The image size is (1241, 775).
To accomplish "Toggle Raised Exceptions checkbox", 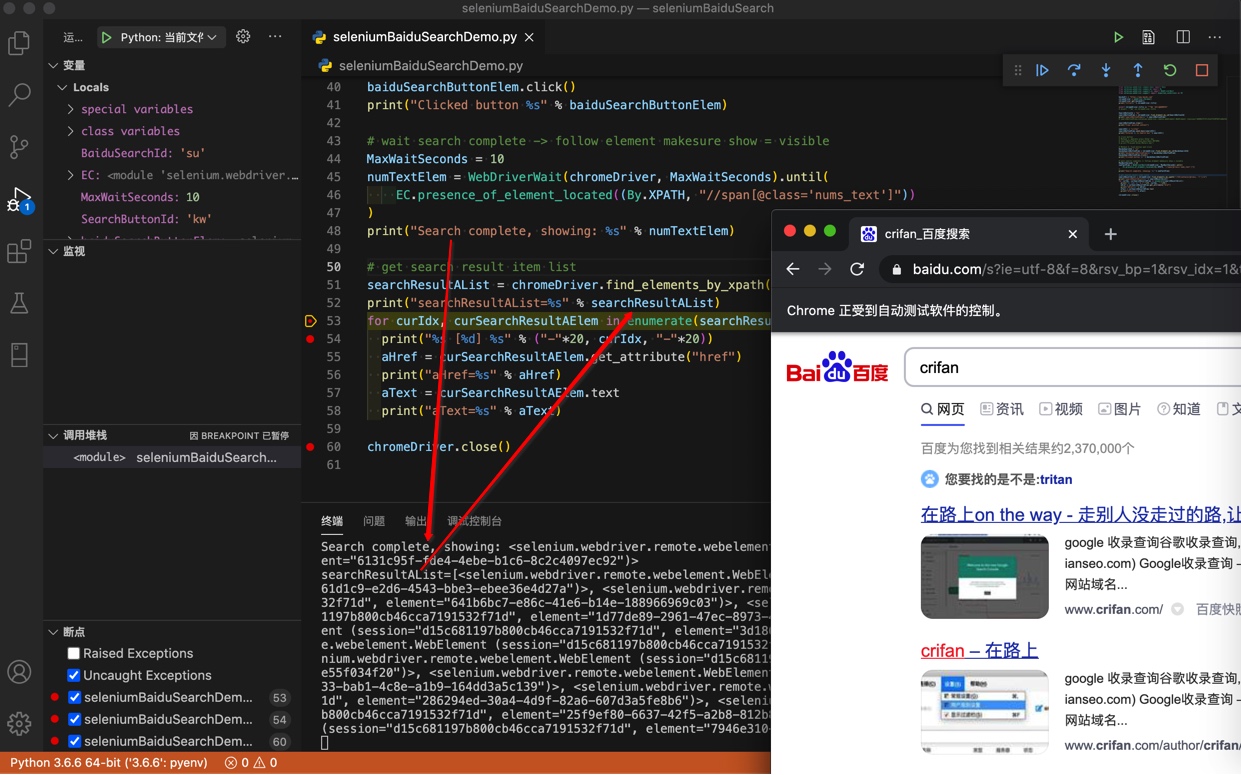I will (73, 653).
